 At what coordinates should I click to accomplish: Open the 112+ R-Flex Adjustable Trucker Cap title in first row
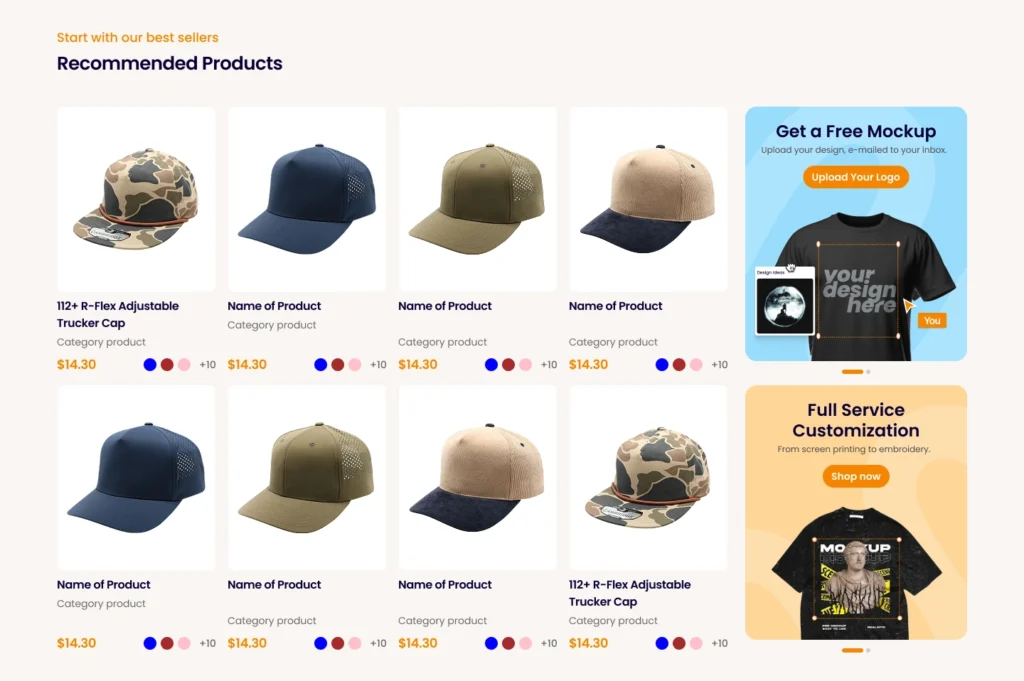[118, 314]
